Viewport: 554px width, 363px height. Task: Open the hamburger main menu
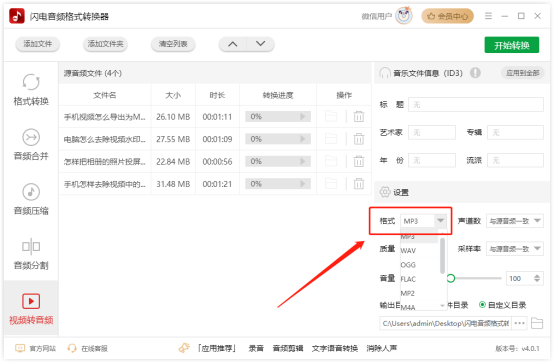pyautogui.click(x=488, y=16)
